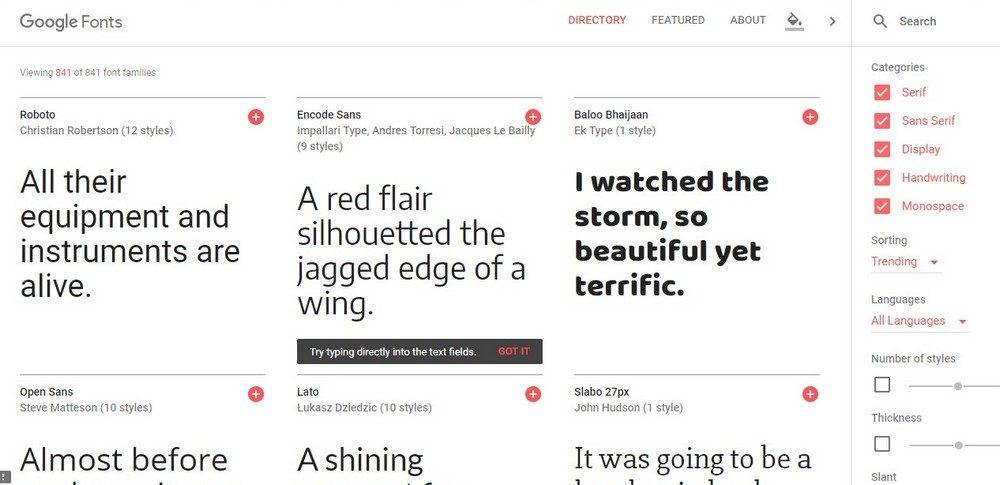Add Roboto font to selection
The image size is (1000, 485).
pyautogui.click(x=256, y=117)
